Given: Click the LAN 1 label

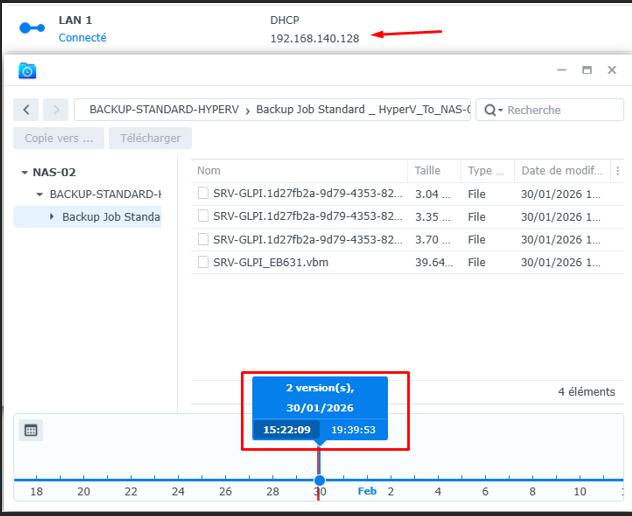Looking at the screenshot, I should click(x=75, y=20).
